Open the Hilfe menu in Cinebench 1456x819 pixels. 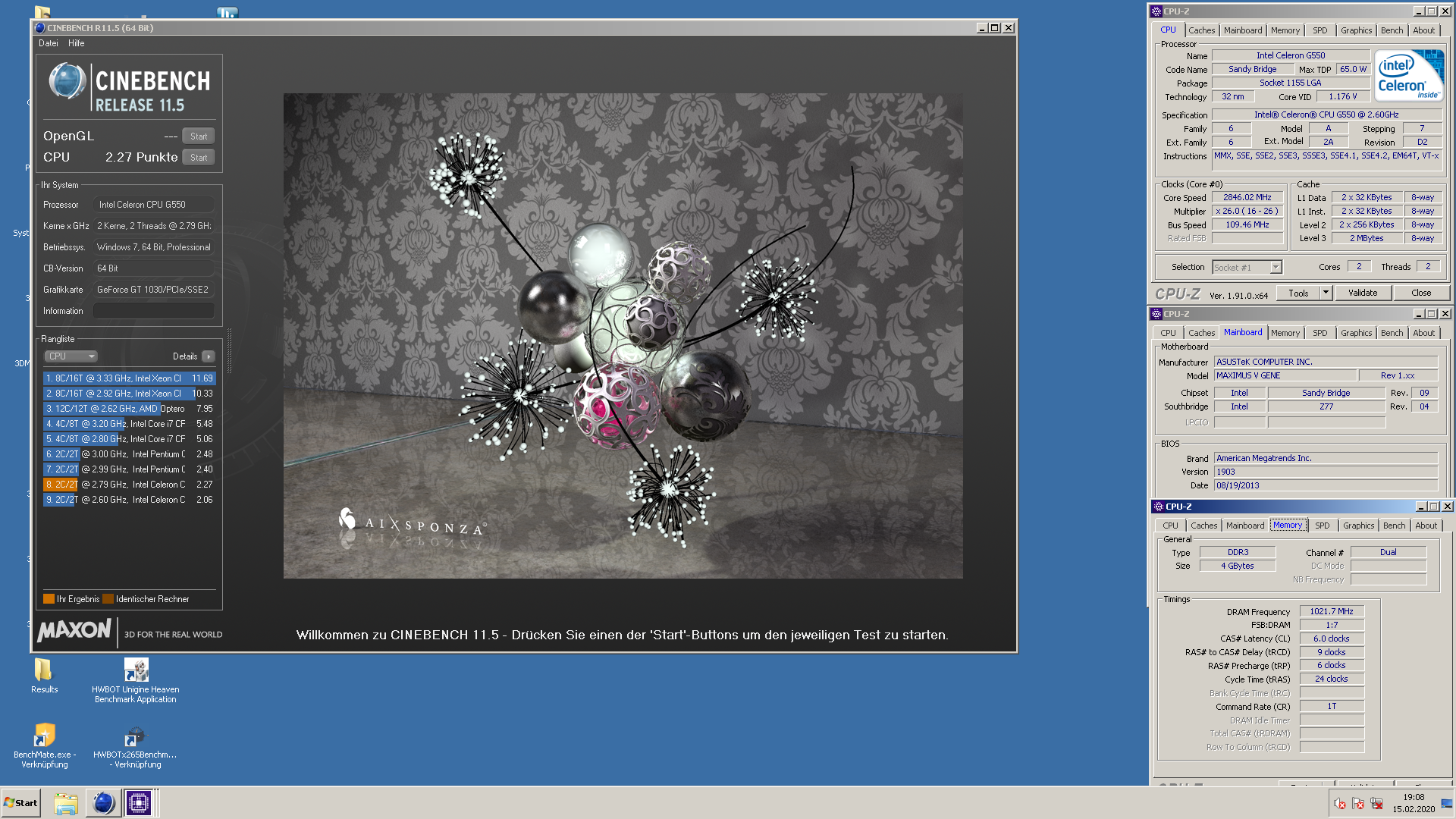77,43
